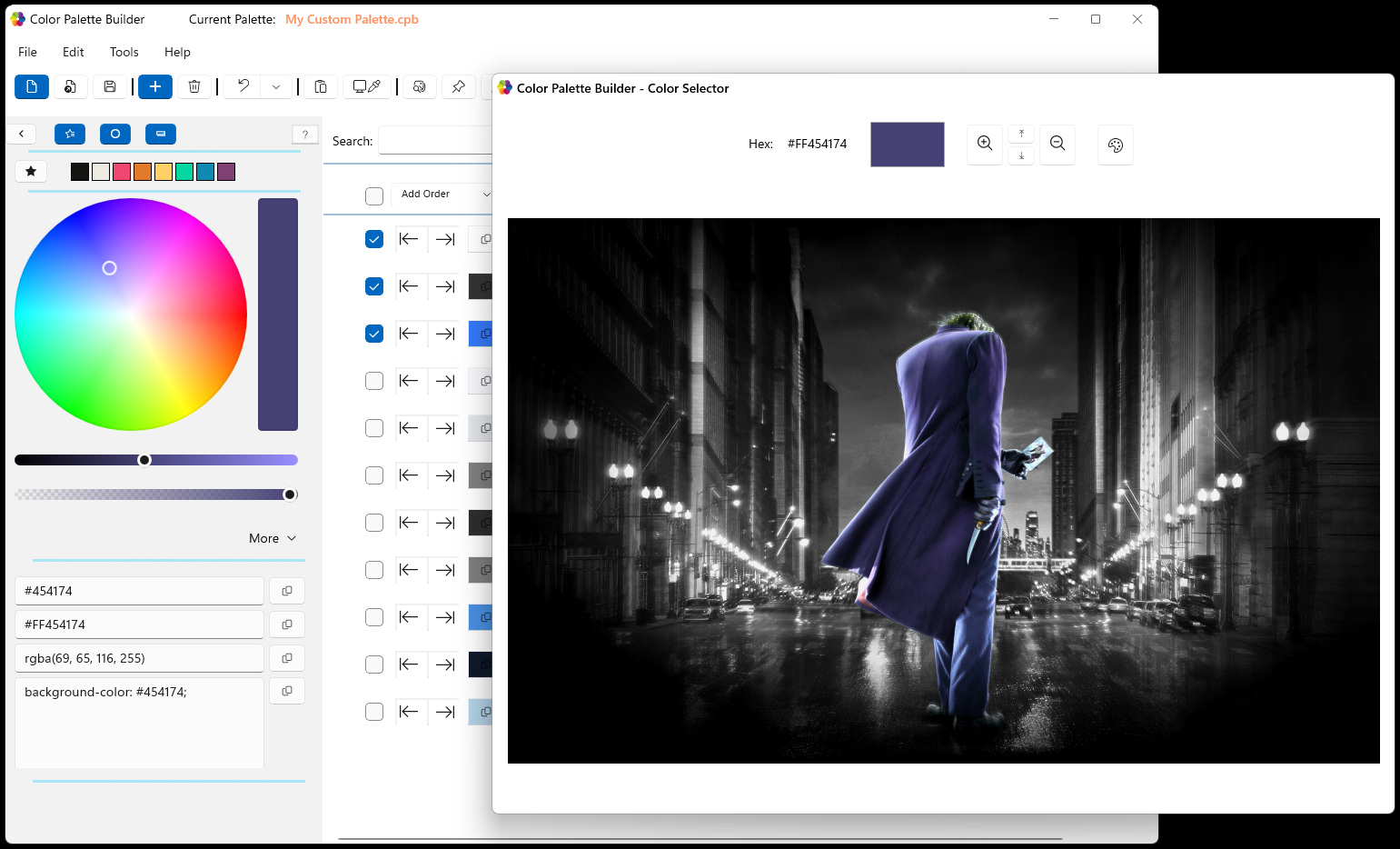Open the Tools menu
The height and width of the screenshot is (849, 1400).
pos(124,52)
